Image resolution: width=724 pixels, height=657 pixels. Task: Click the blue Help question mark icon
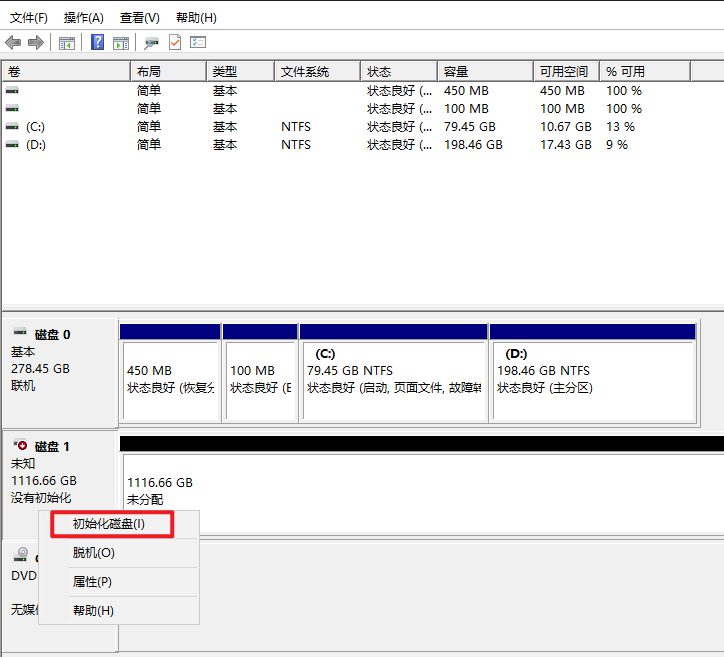click(98, 42)
